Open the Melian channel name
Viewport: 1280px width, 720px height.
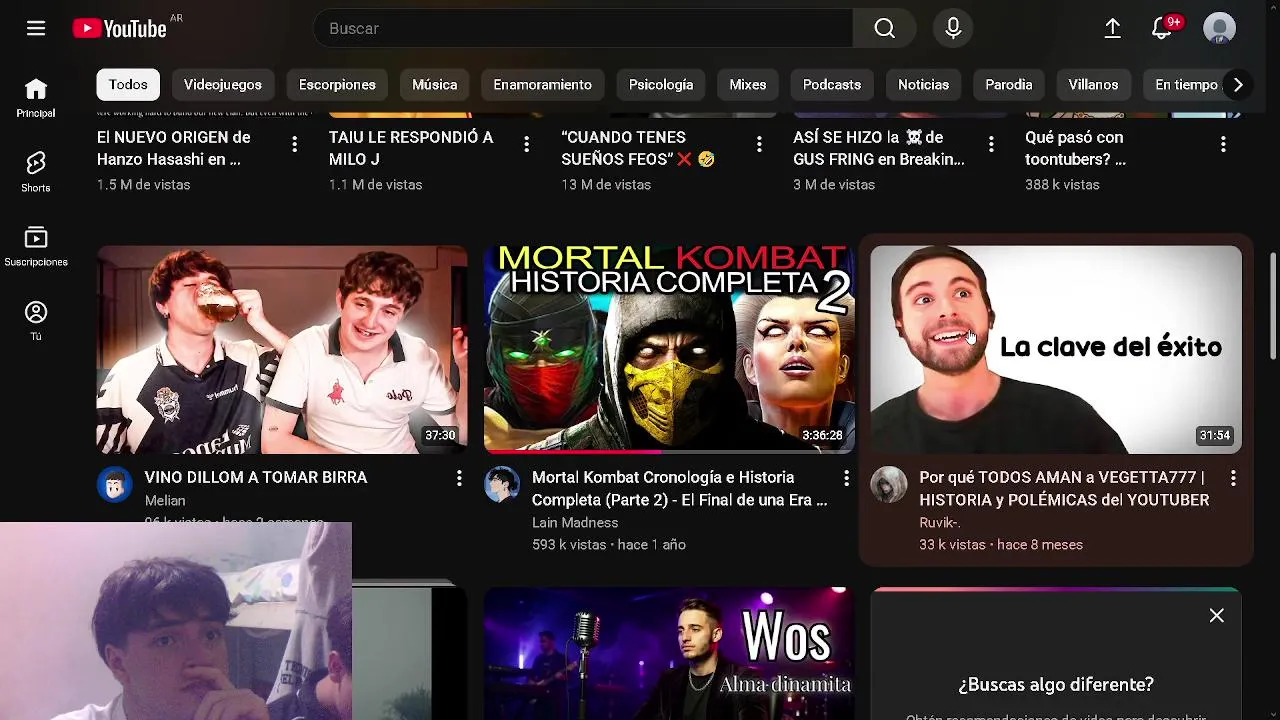(165, 501)
